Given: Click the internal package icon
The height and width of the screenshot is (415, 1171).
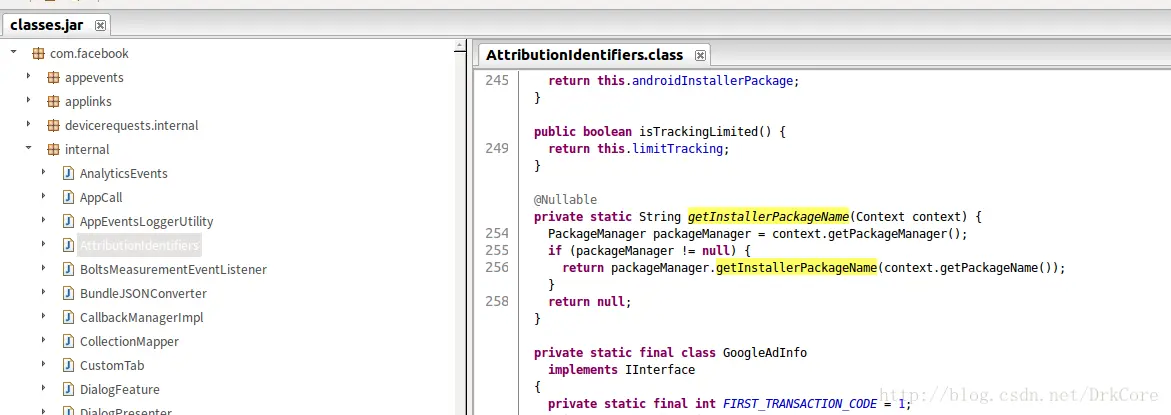Looking at the screenshot, I should (x=53, y=149).
